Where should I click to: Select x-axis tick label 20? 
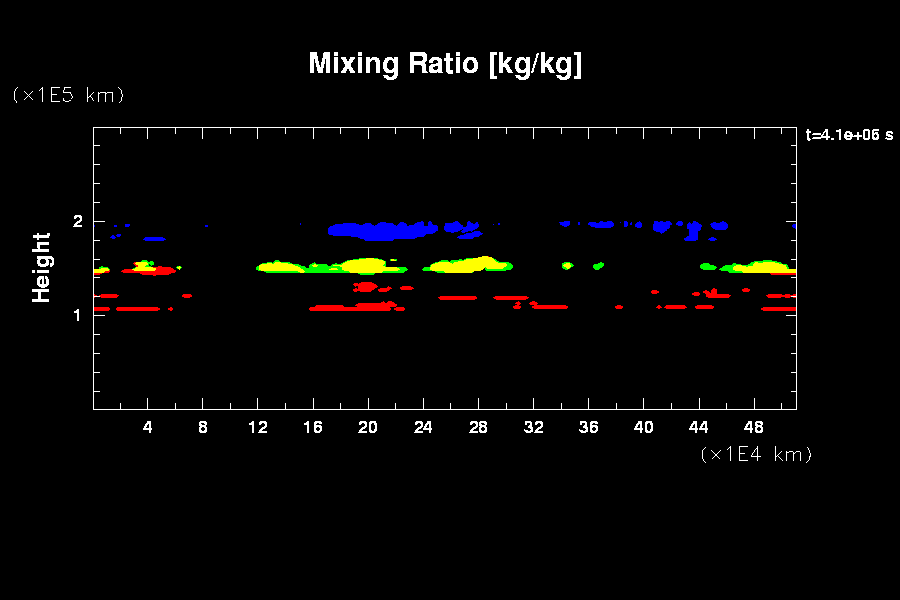(x=368, y=428)
